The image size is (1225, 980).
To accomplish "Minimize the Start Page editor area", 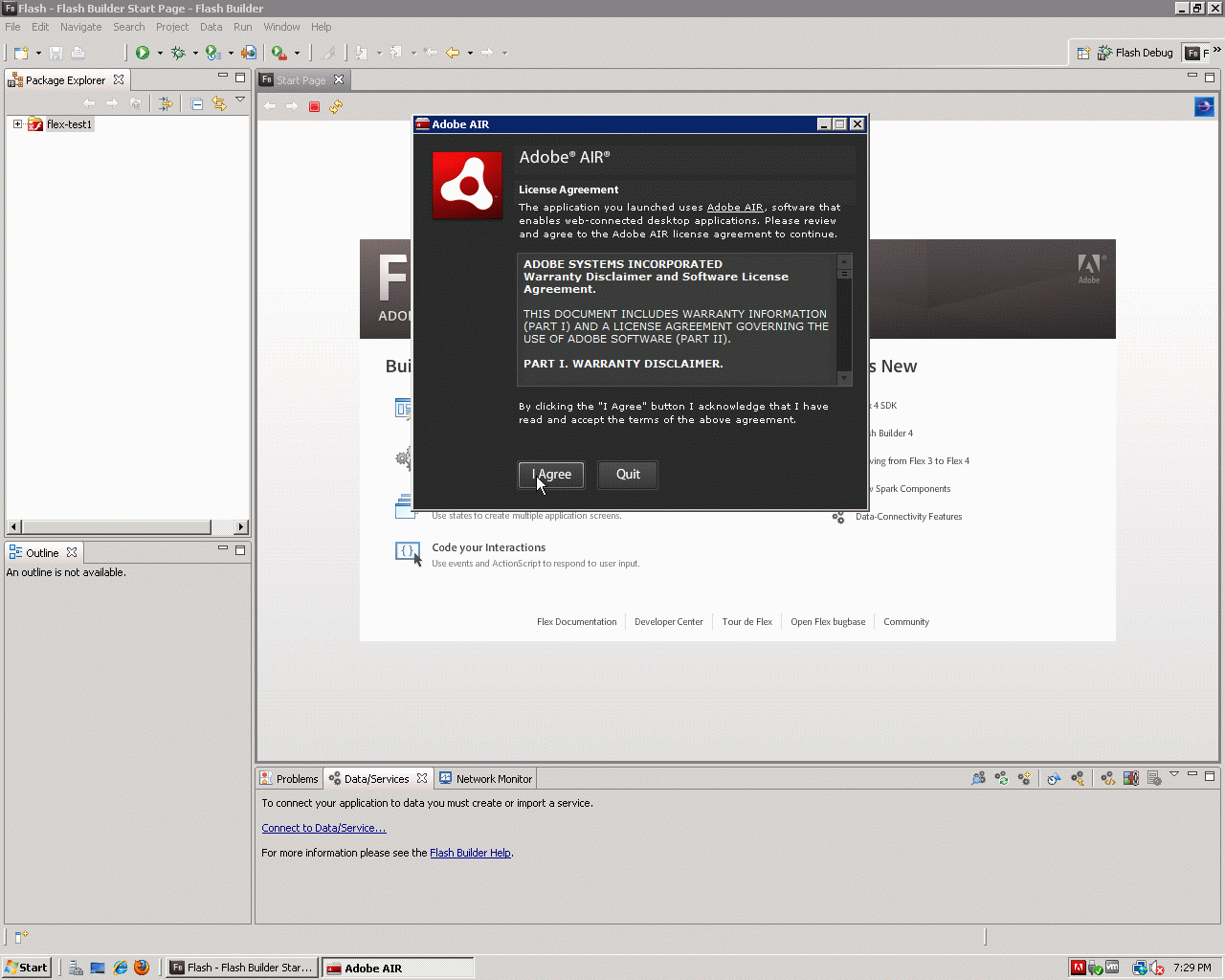I will [1192, 76].
